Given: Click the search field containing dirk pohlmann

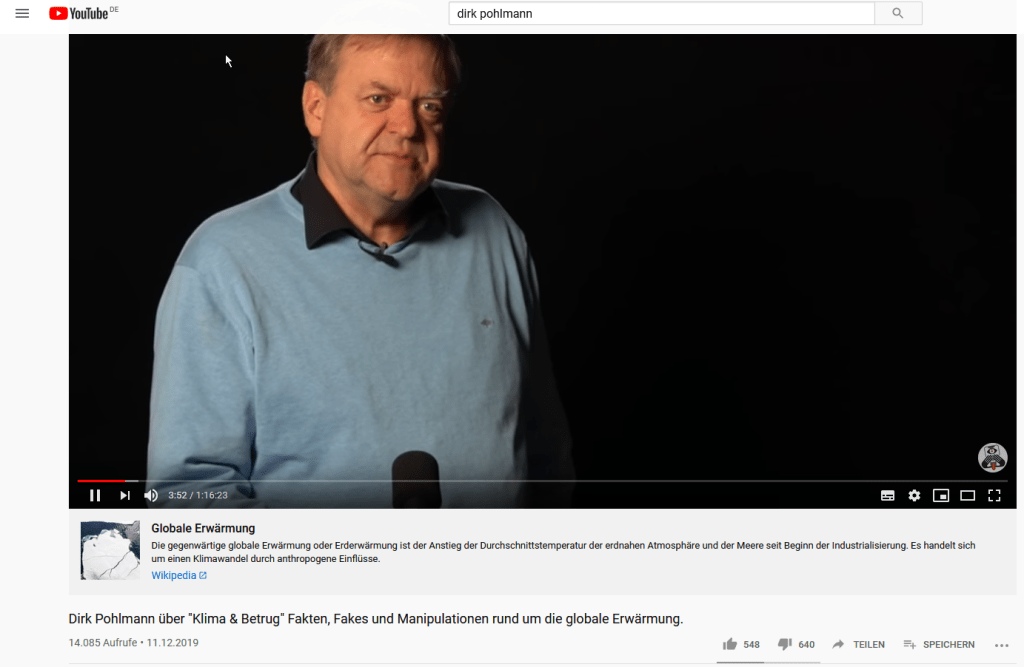Looking at the screenshot, I should click(x=661, y=13).
